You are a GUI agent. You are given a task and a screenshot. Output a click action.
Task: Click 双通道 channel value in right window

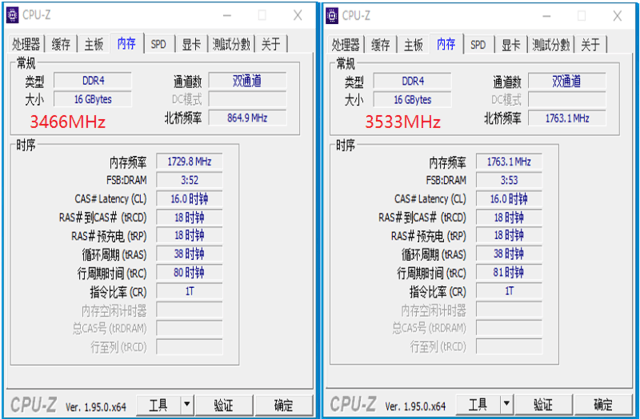567,81
